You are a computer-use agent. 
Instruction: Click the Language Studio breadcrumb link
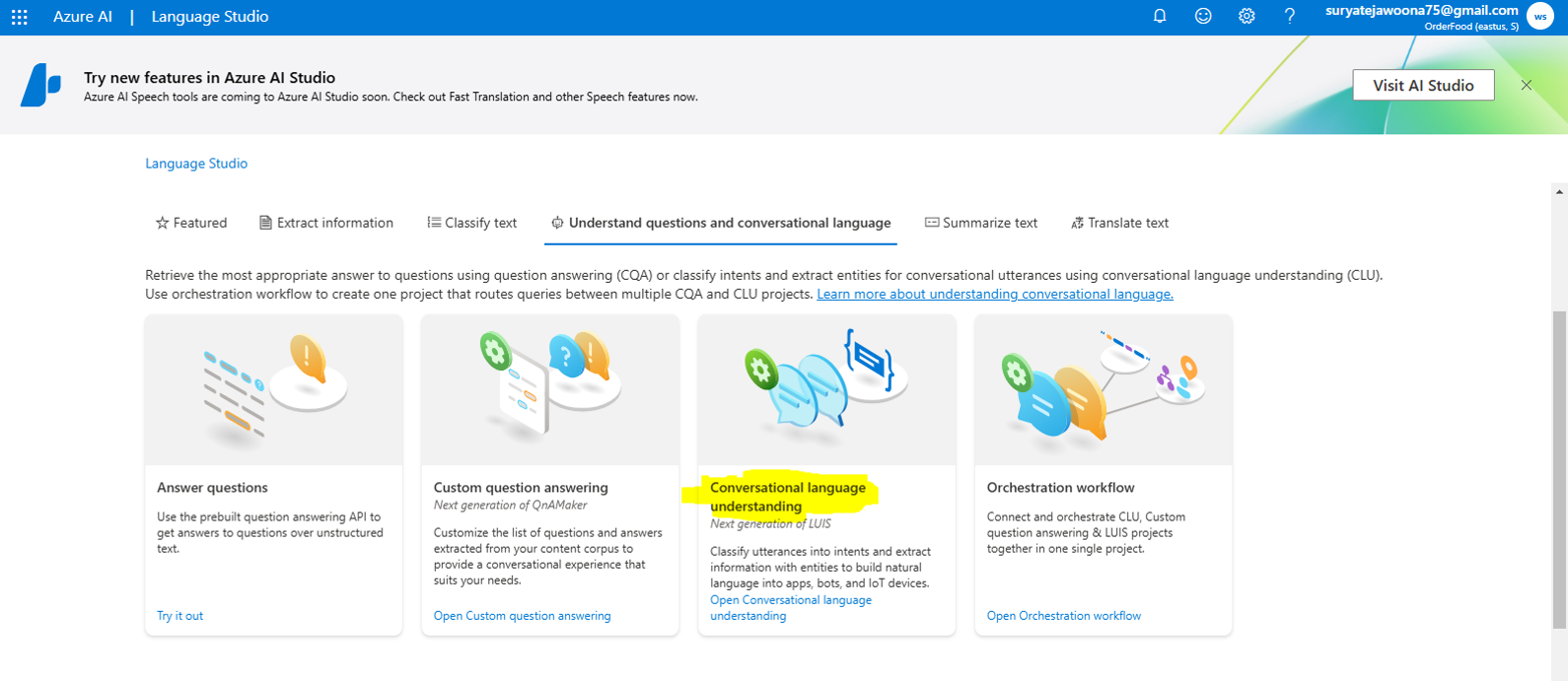pos(196,164)
